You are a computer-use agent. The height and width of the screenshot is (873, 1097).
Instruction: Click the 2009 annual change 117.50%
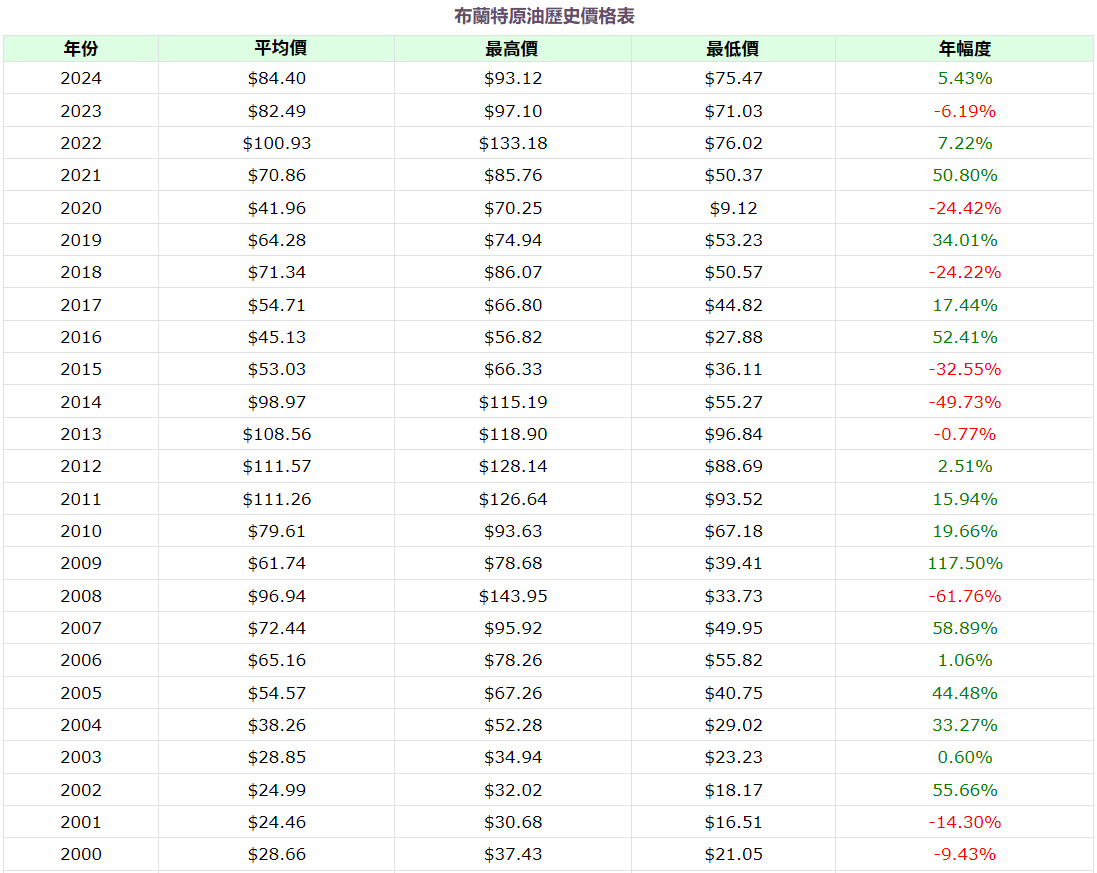coord(965,563)
